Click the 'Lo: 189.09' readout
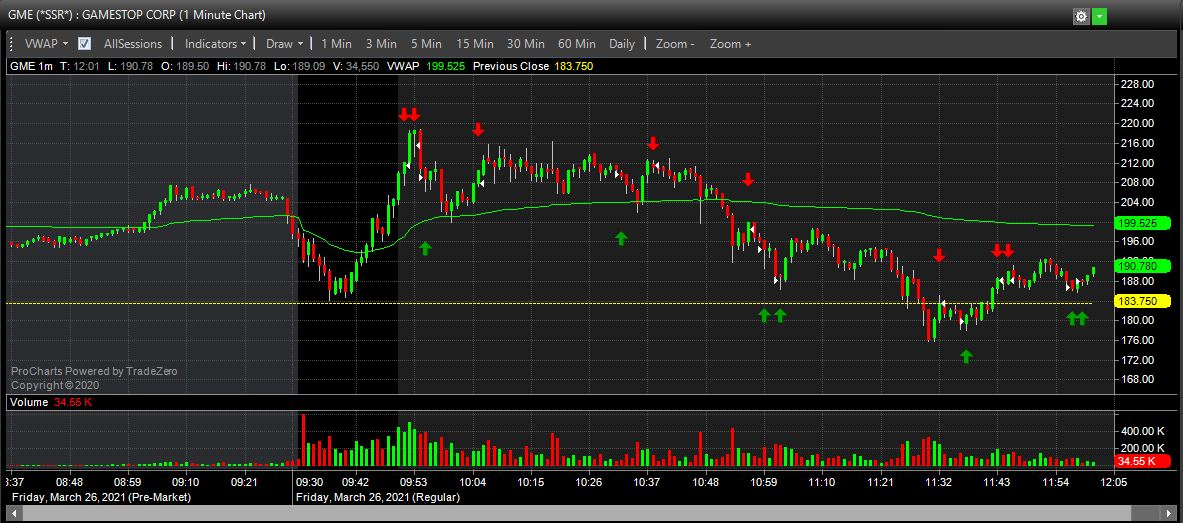This screenshot has width=1183, height=523. coord(299,66)
